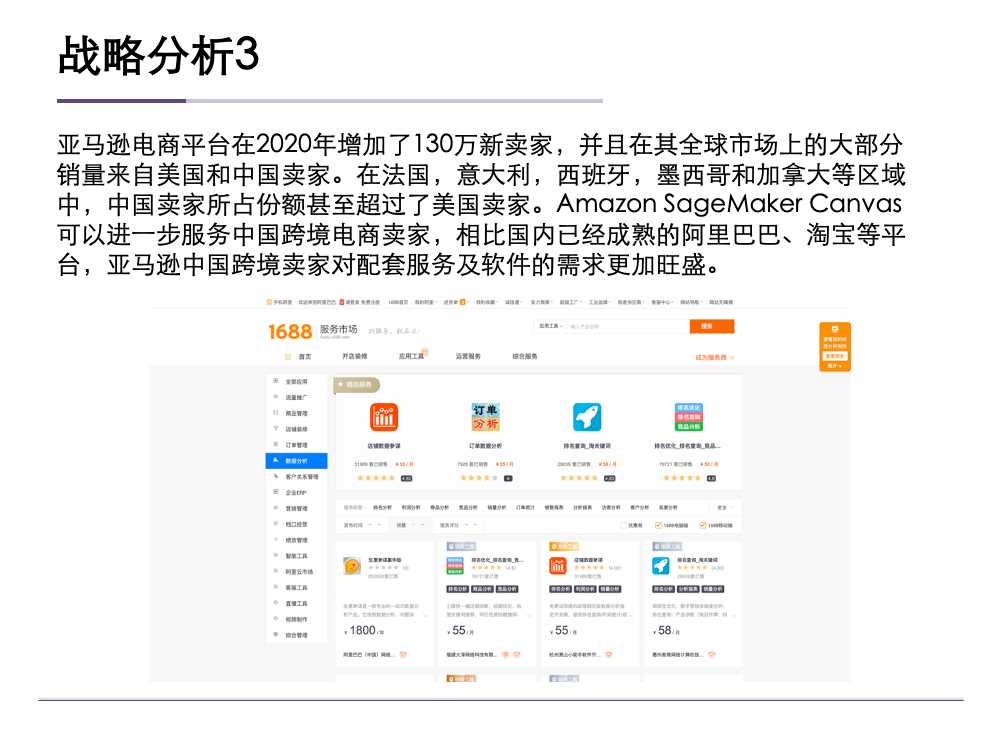The height and width of the screenshot is (750, 1000).
Task: Uncheck the 1688移动端 checkbox
Action: (x=702, y=523)
